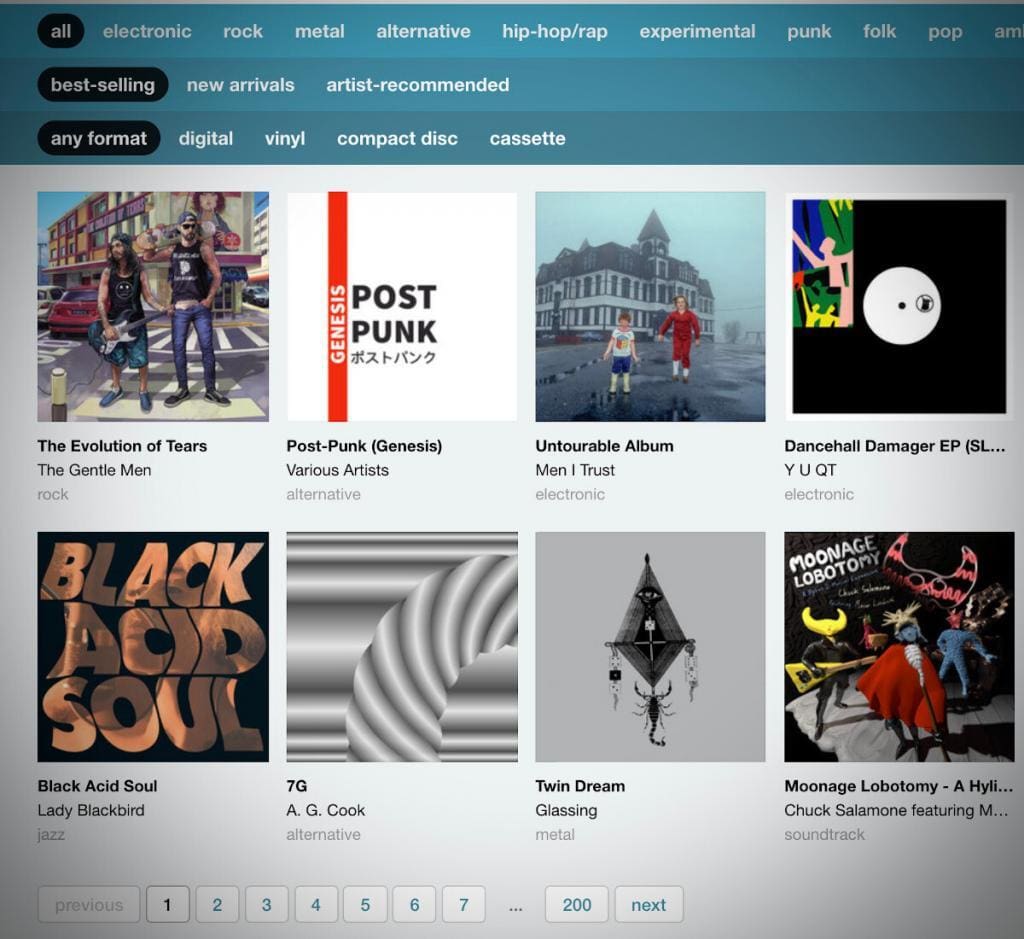Filter by metal genre tab
Viewport: 1024px width, 939px height.
point(319,31)
